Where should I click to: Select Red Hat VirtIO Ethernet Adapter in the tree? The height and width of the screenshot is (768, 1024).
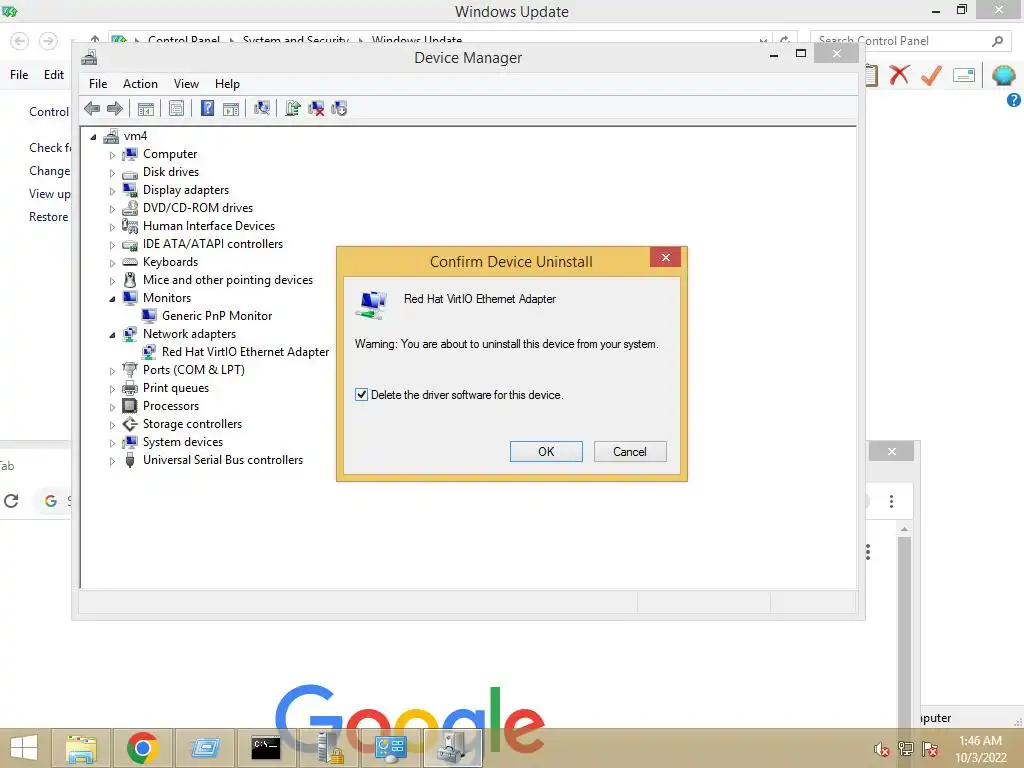[x=246, y=352]
